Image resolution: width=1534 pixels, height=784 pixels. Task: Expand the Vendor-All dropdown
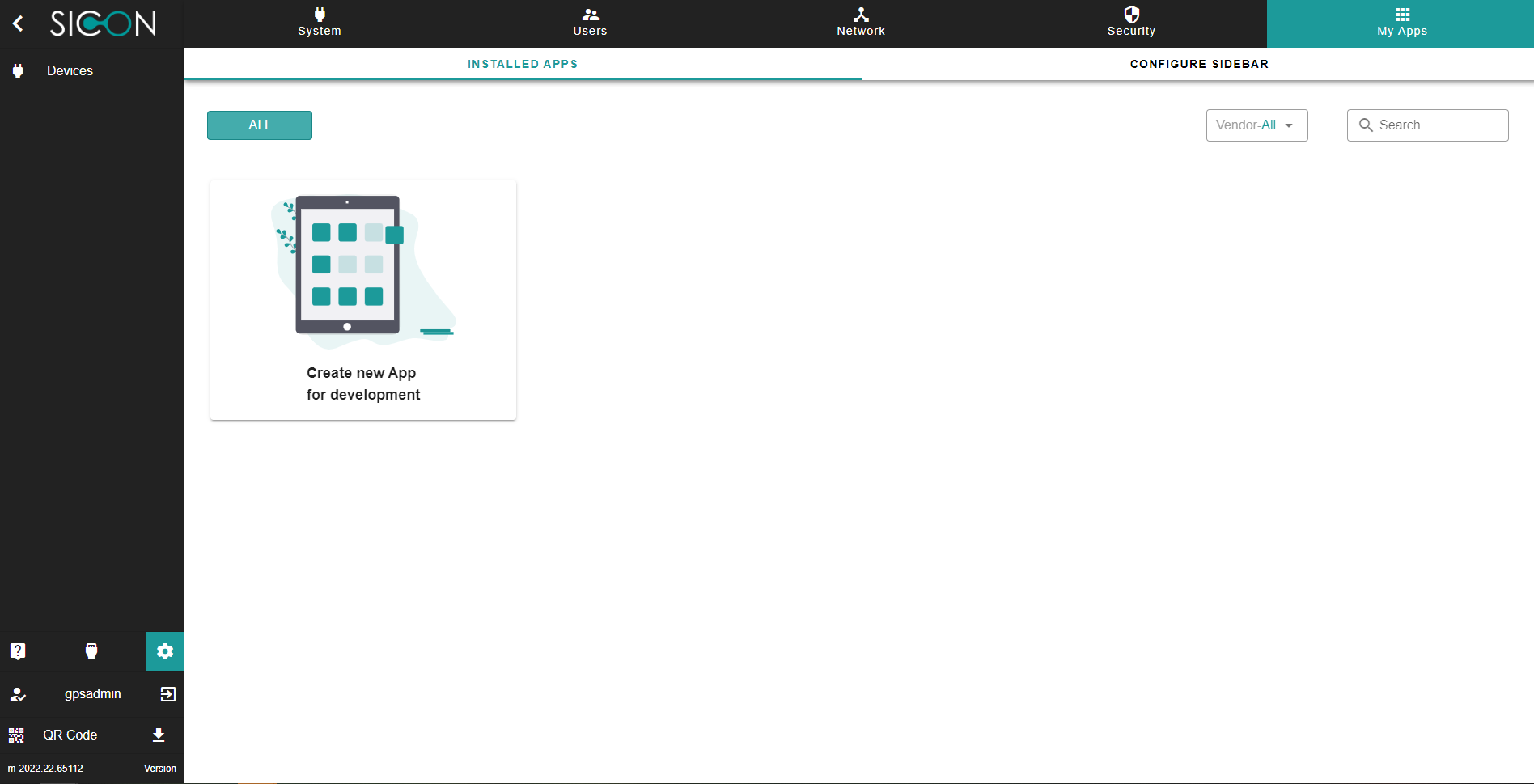[1256, 125]
